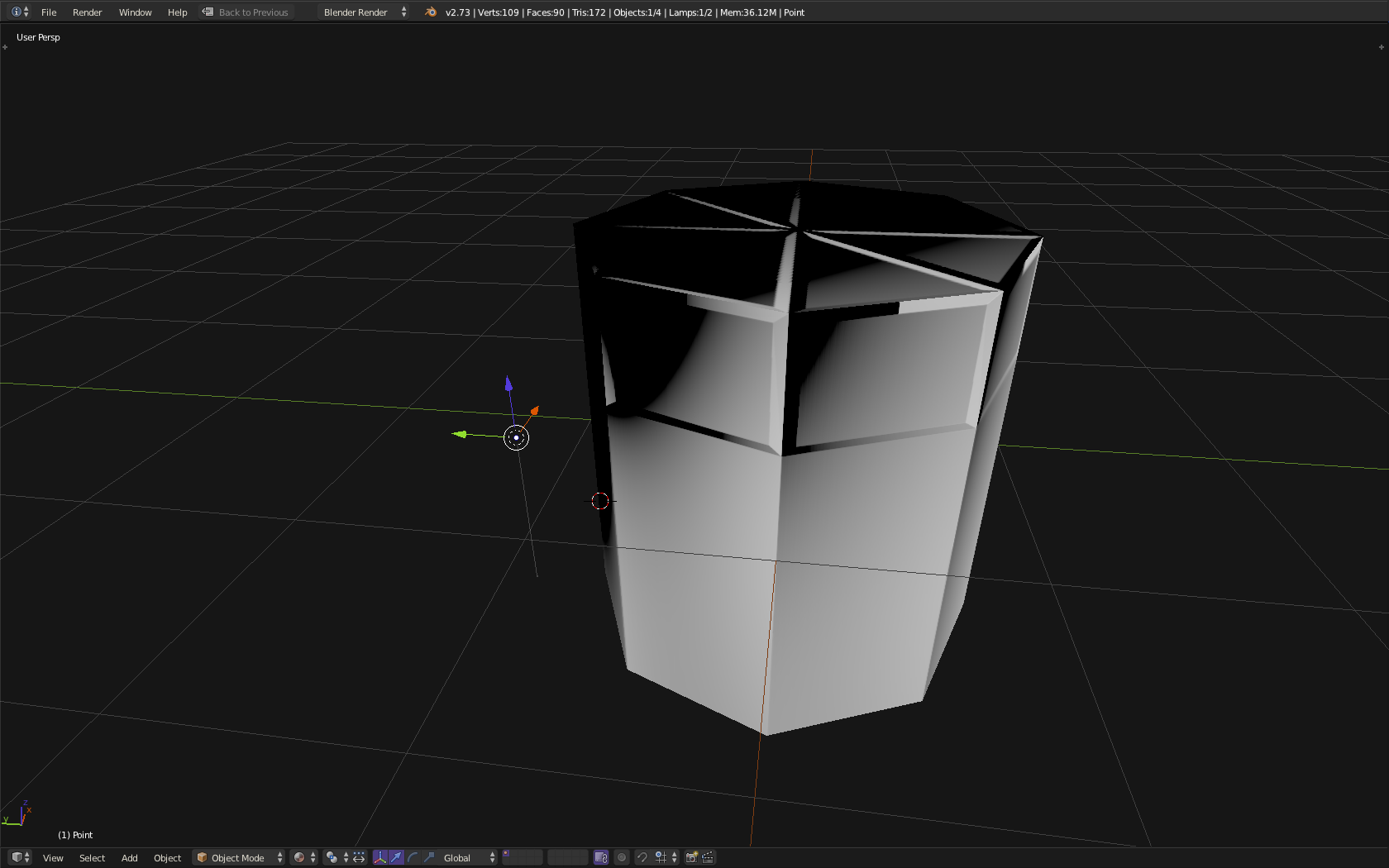Open the 3D View editor type selector
The width and height of the screenshot is (1389, 868).
pyautogui.click(x=21, y=857)
